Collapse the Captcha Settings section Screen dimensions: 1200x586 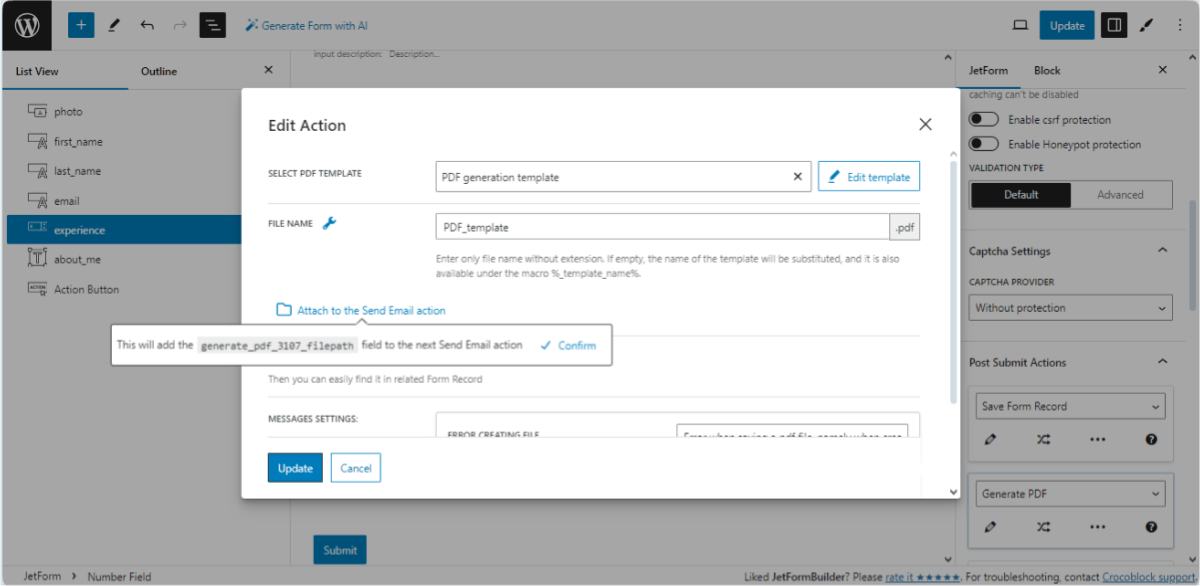pos(1162,250)
